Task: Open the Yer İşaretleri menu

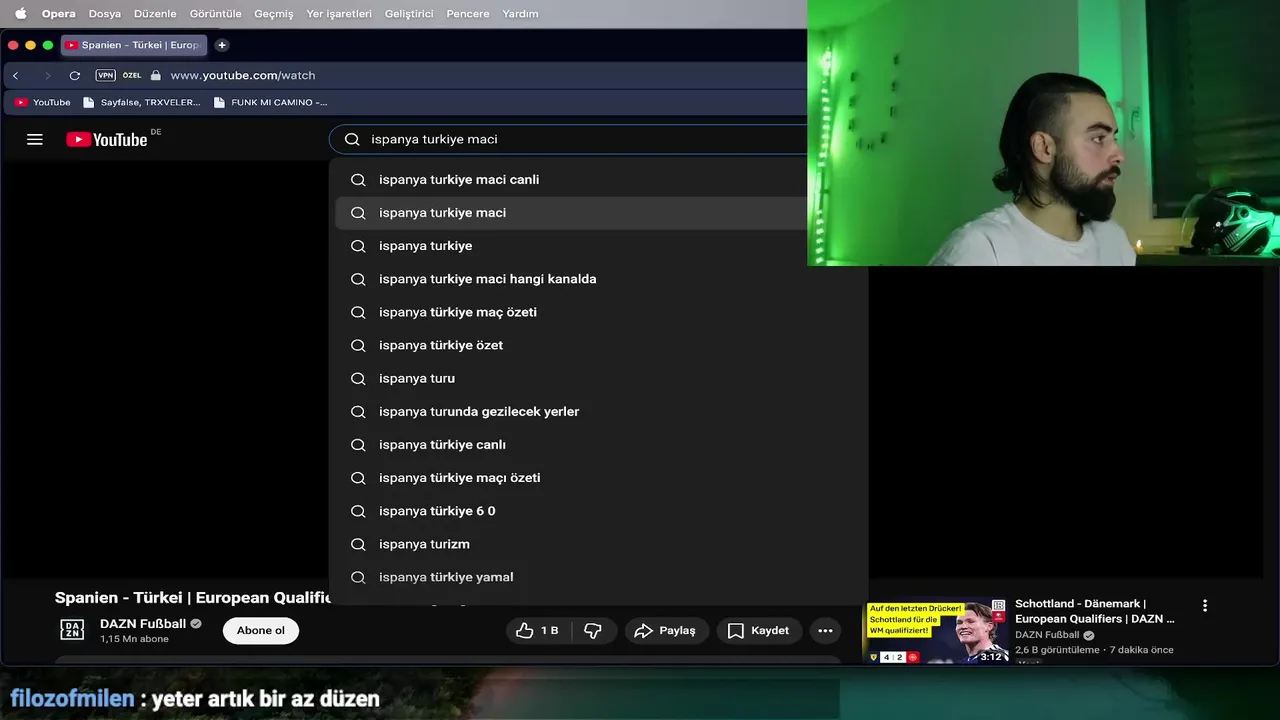Action: click(x=339, y=14)
